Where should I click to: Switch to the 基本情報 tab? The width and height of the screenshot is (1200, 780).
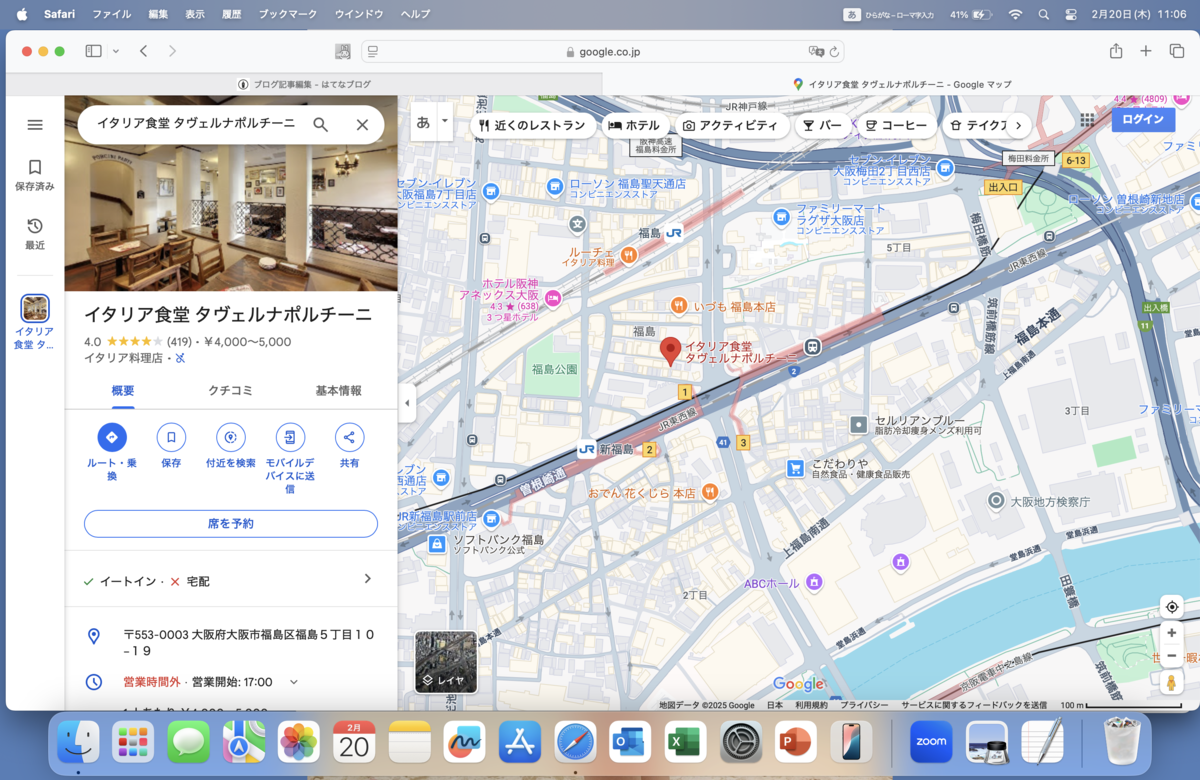pyautogui.click(x=338, y=391)
